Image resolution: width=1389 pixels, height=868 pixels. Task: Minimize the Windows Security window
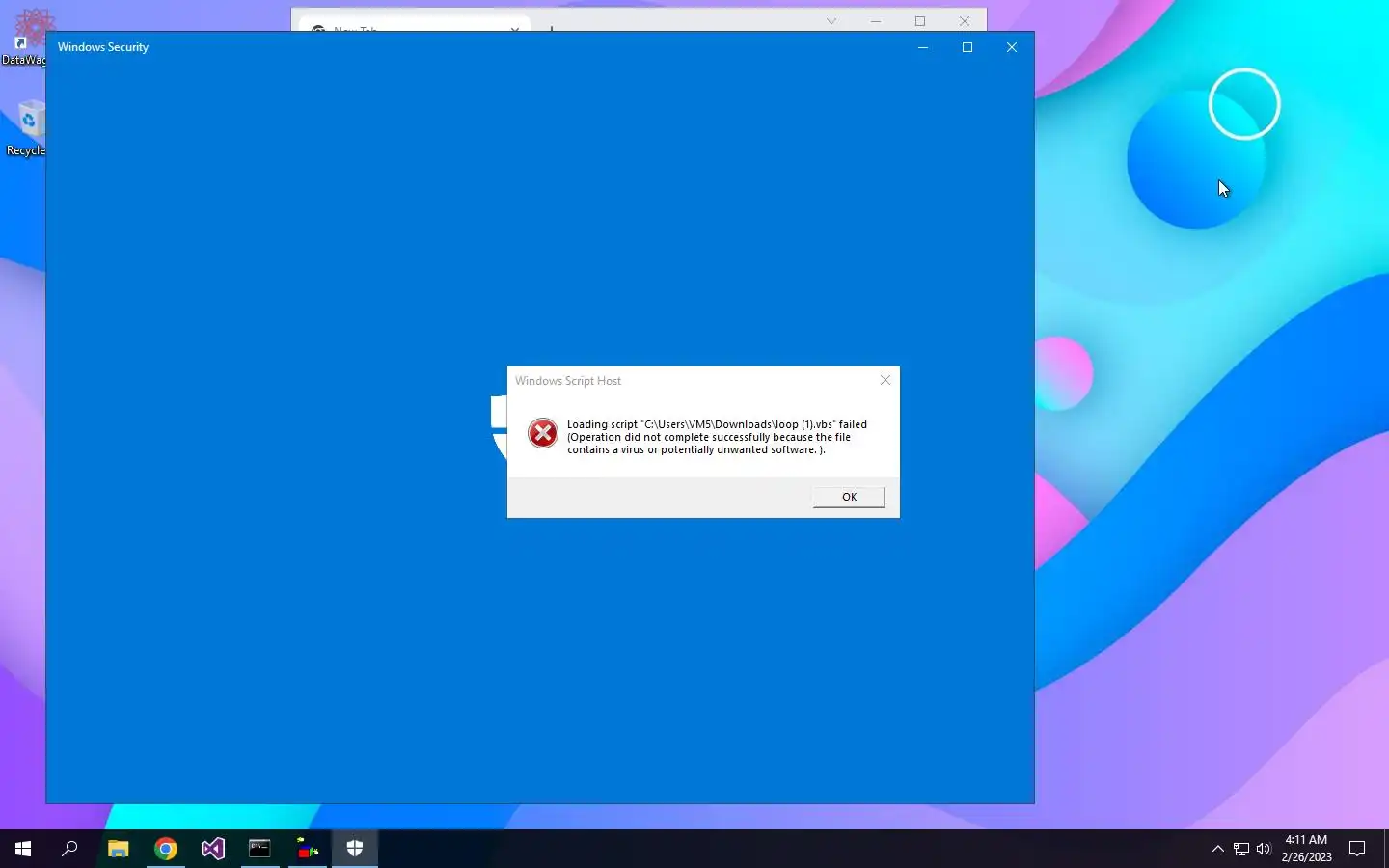pyautogui.click(x=923, y=47)
